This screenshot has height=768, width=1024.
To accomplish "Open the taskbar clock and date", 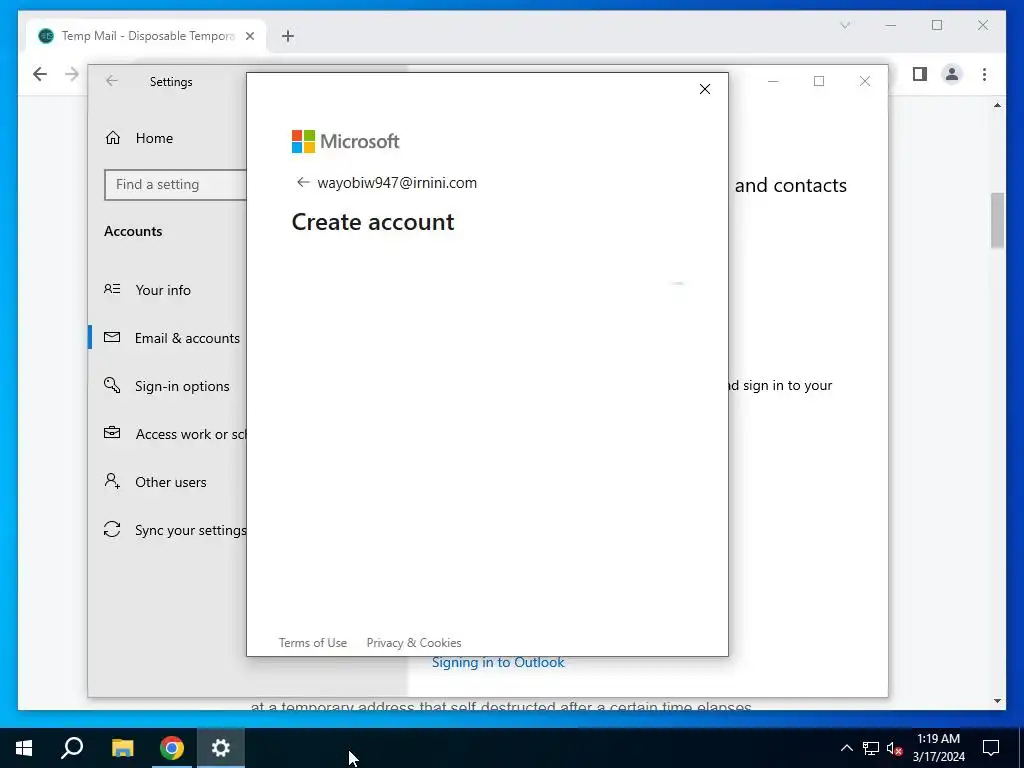I will click(x=938, y=748).
